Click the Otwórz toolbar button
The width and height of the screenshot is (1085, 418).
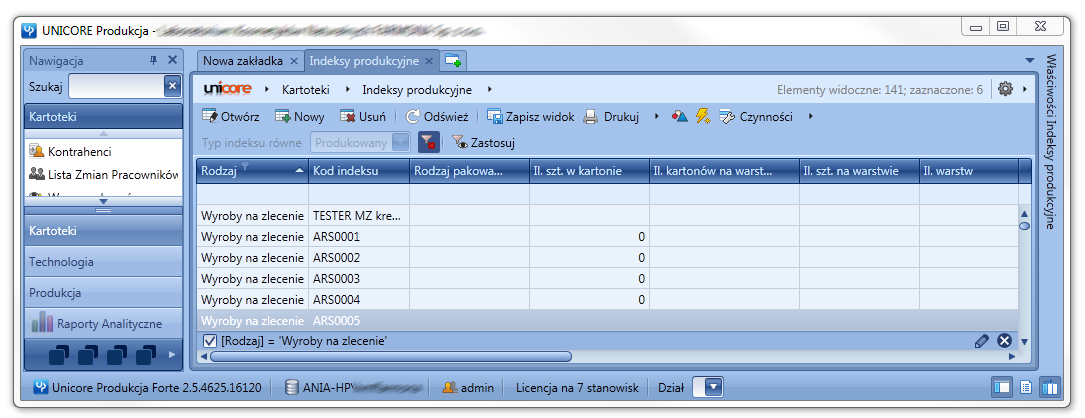(x=230, y=117)
